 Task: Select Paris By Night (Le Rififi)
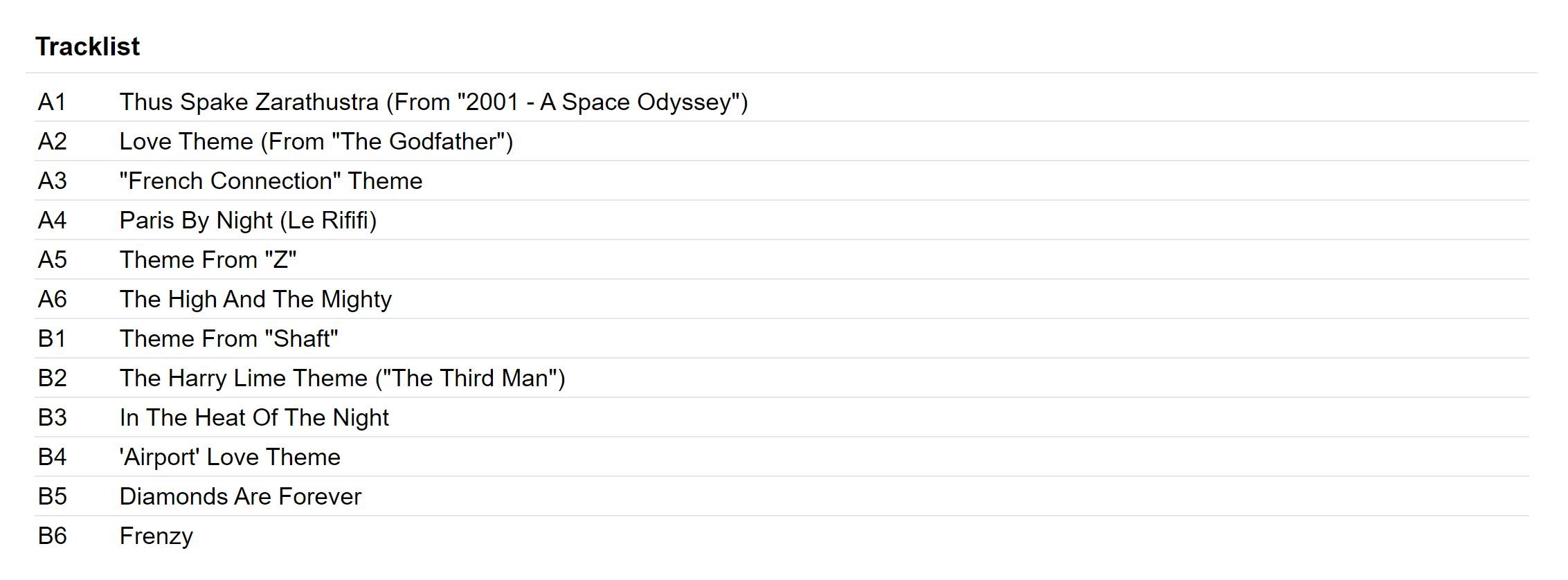pos(248,220)
